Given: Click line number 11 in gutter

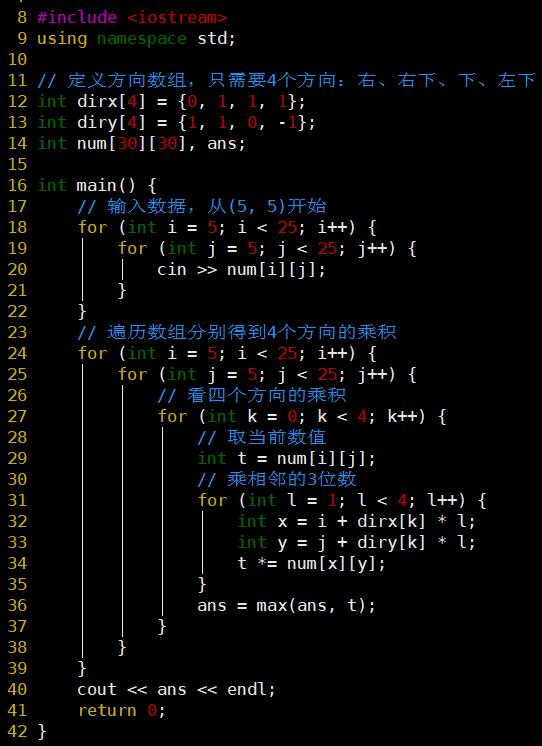Looking at the screenshot, I should click(x=18, y=80).
